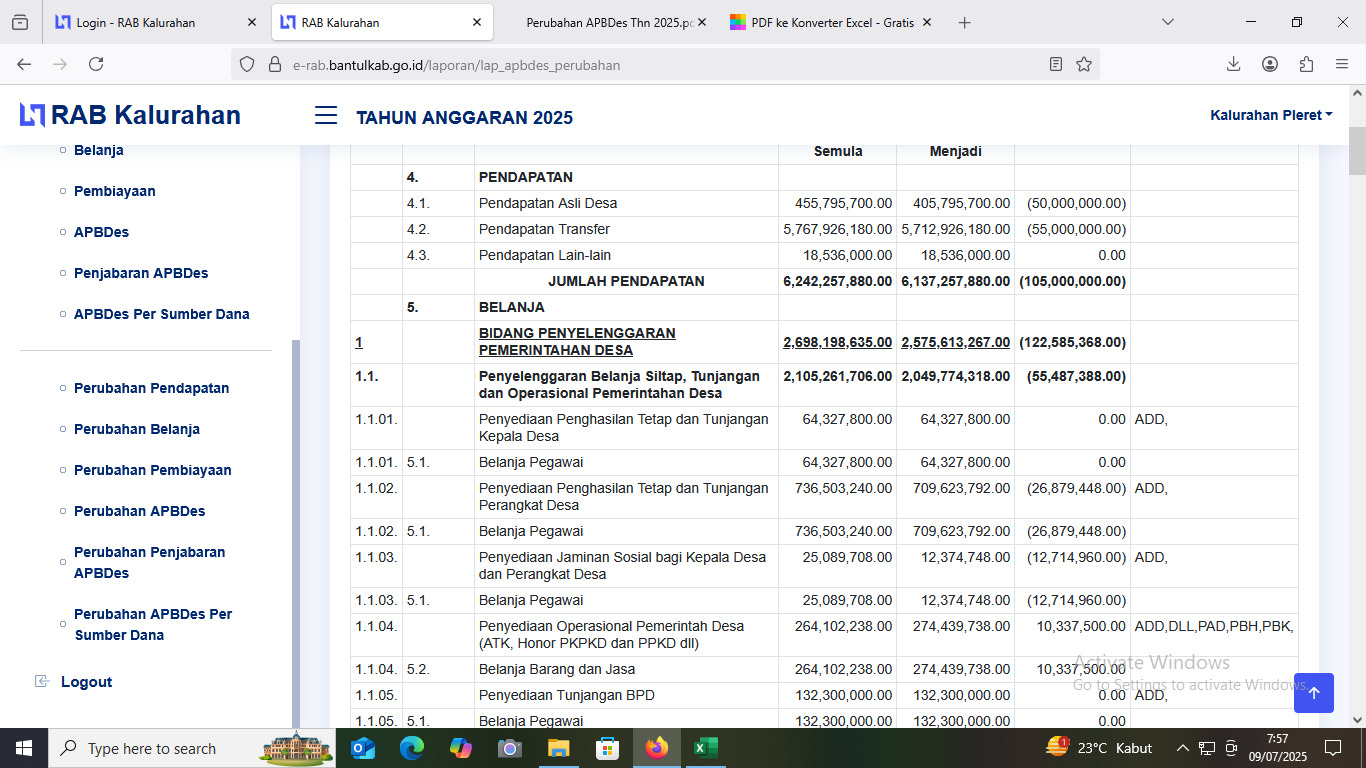Switch to Perubahan APBDes Thn 2025 tab
Screen dimensions: 1366x768
[610, 22]
